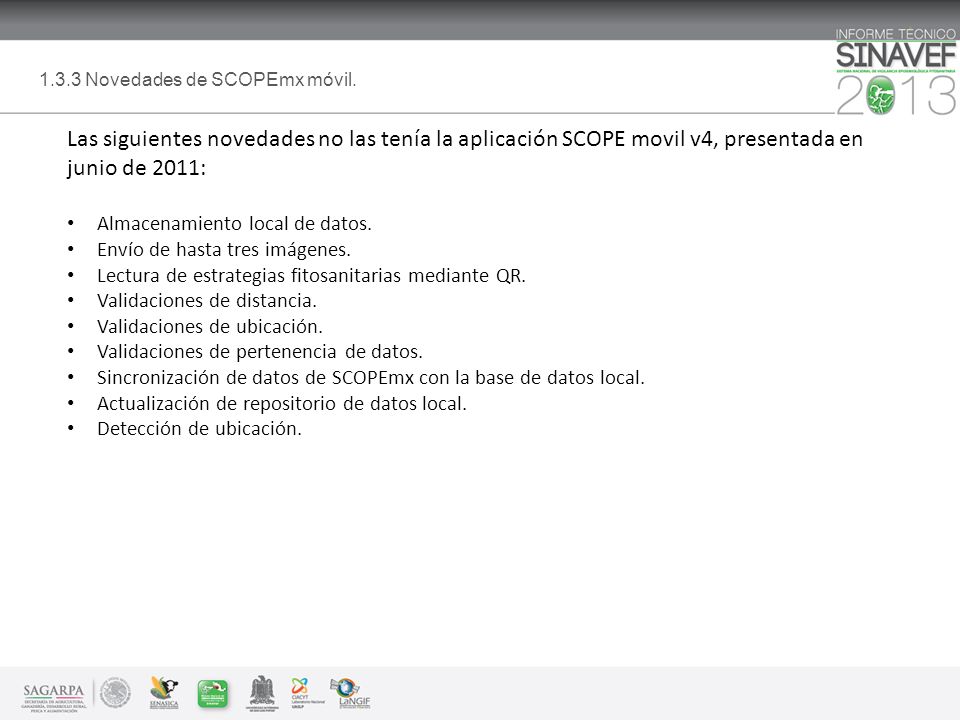
Task: Select bullet 'Validaciones de pertenencia de datos.'
Action: 260,351
